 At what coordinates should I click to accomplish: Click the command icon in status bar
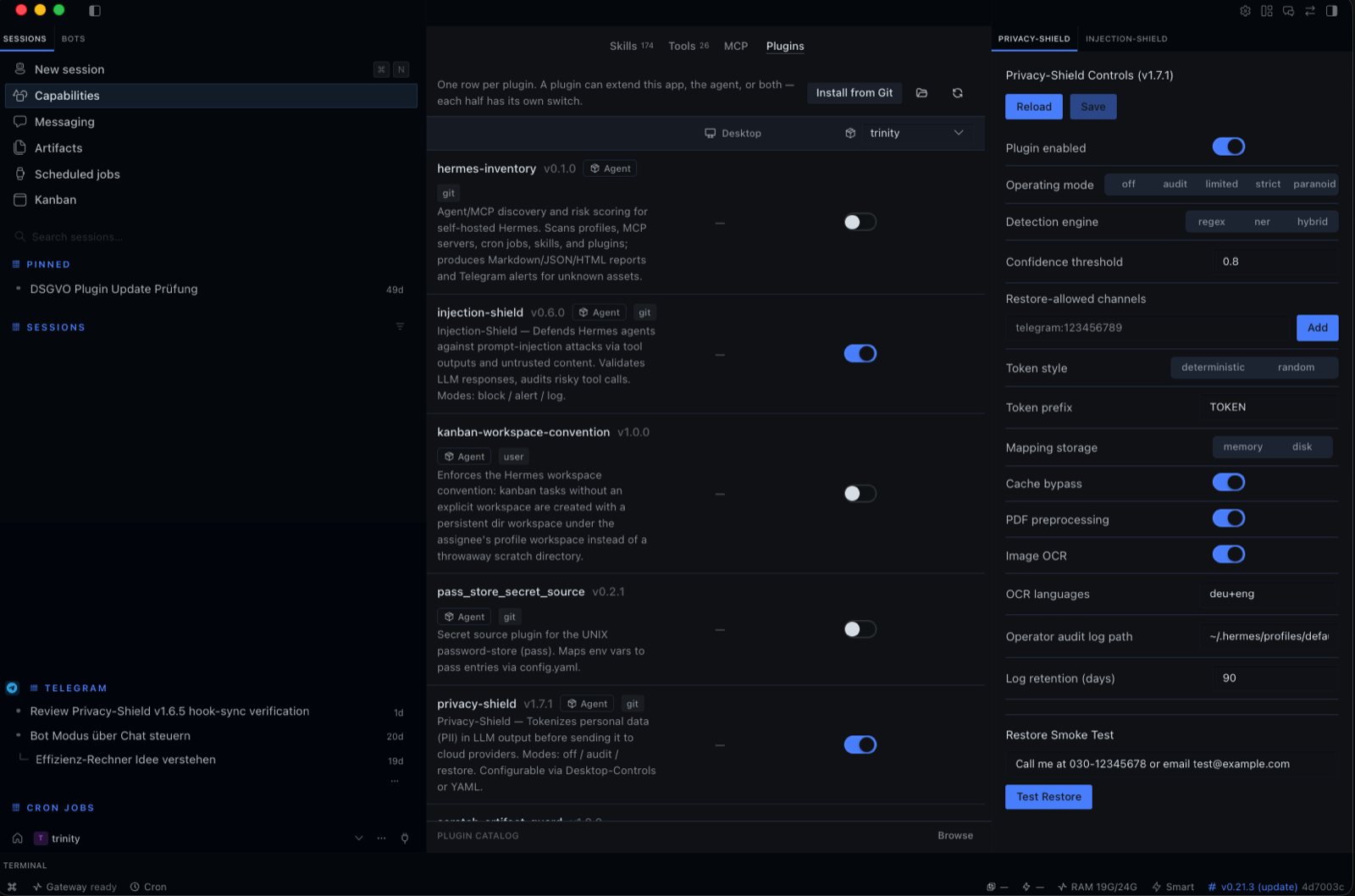(x=12, y=887)
